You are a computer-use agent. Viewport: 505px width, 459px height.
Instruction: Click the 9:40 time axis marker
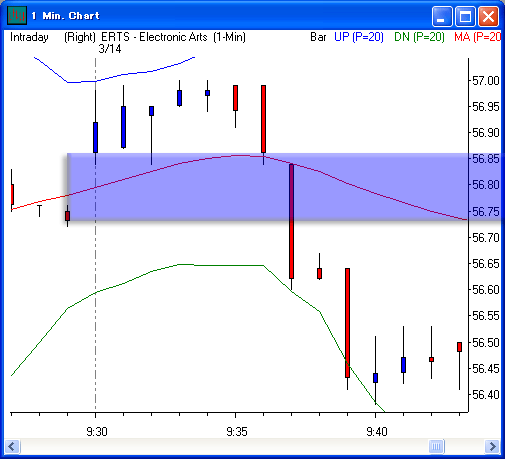pos(377,432)
